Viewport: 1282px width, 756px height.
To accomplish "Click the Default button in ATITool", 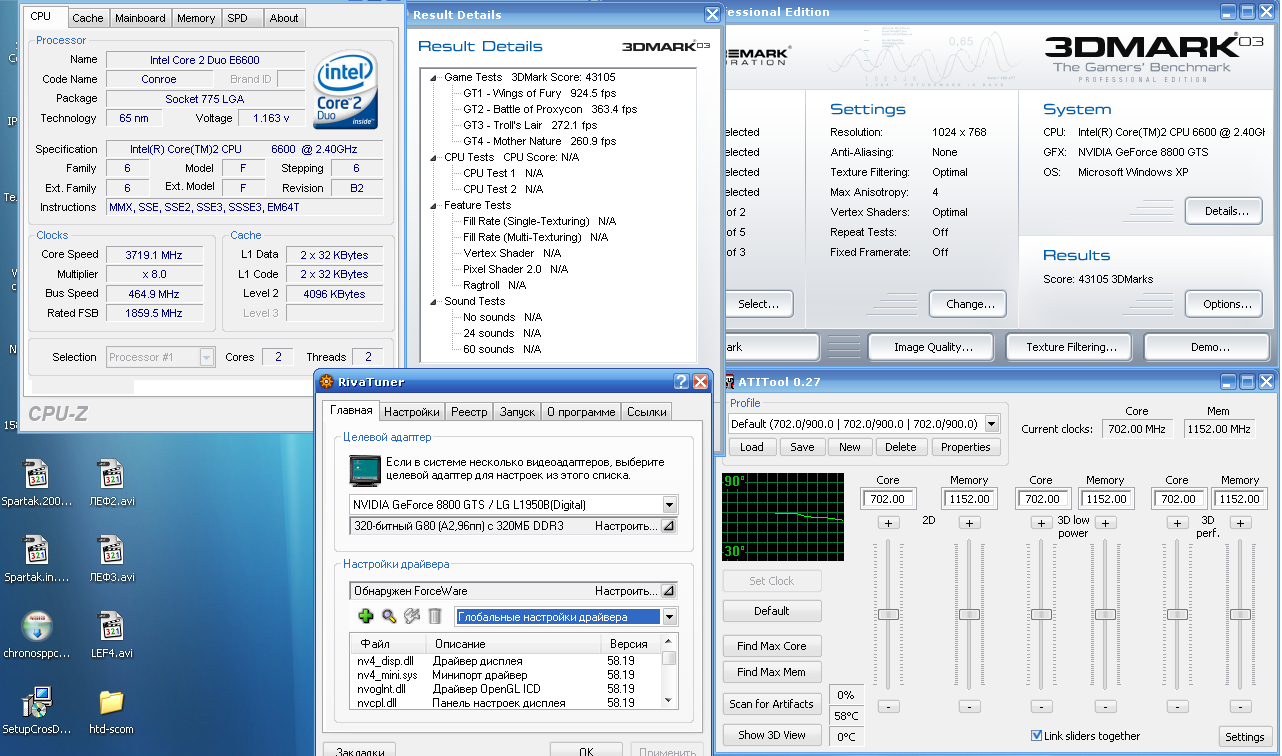I will tap(772, 611).
